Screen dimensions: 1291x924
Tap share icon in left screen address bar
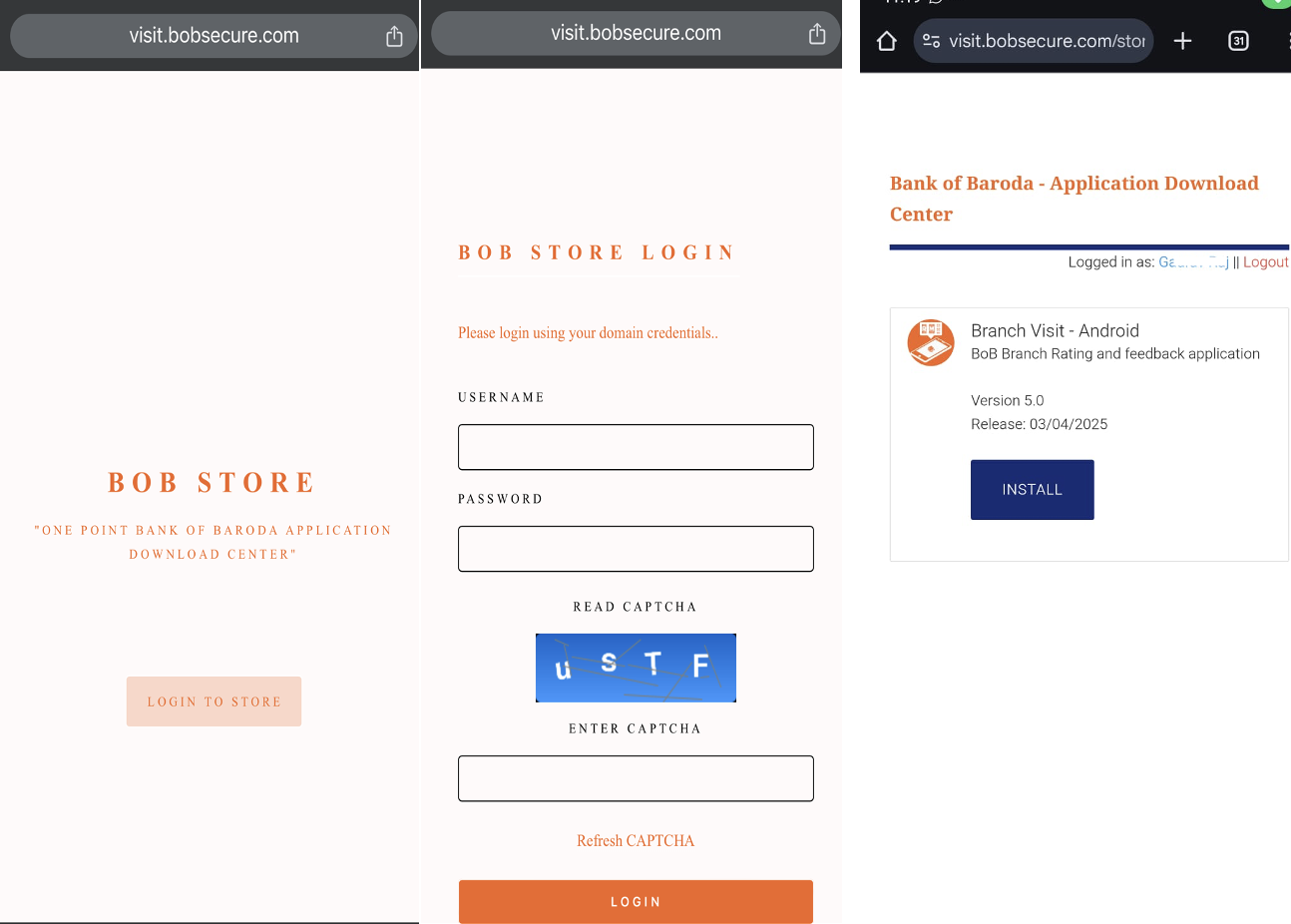point(394,36)
